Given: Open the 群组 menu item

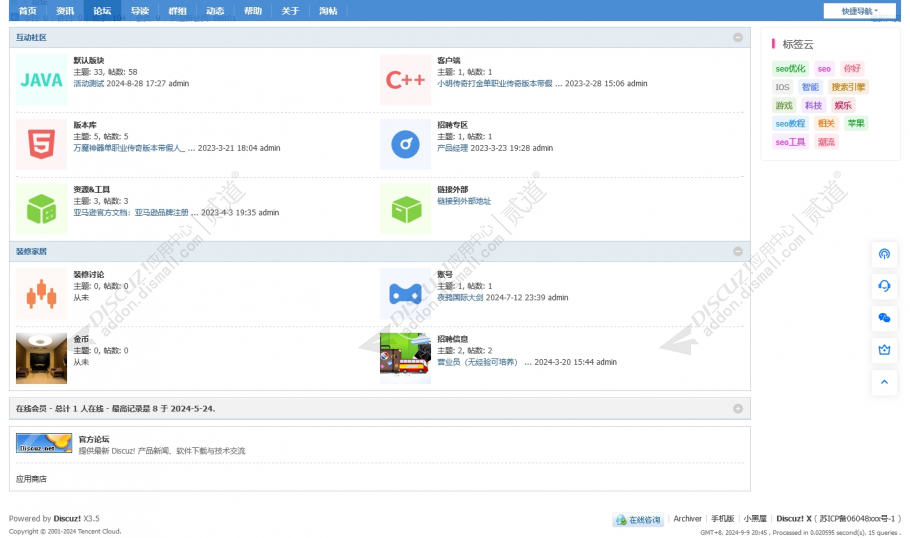Looking at the screenshot, I should [178, 10].
